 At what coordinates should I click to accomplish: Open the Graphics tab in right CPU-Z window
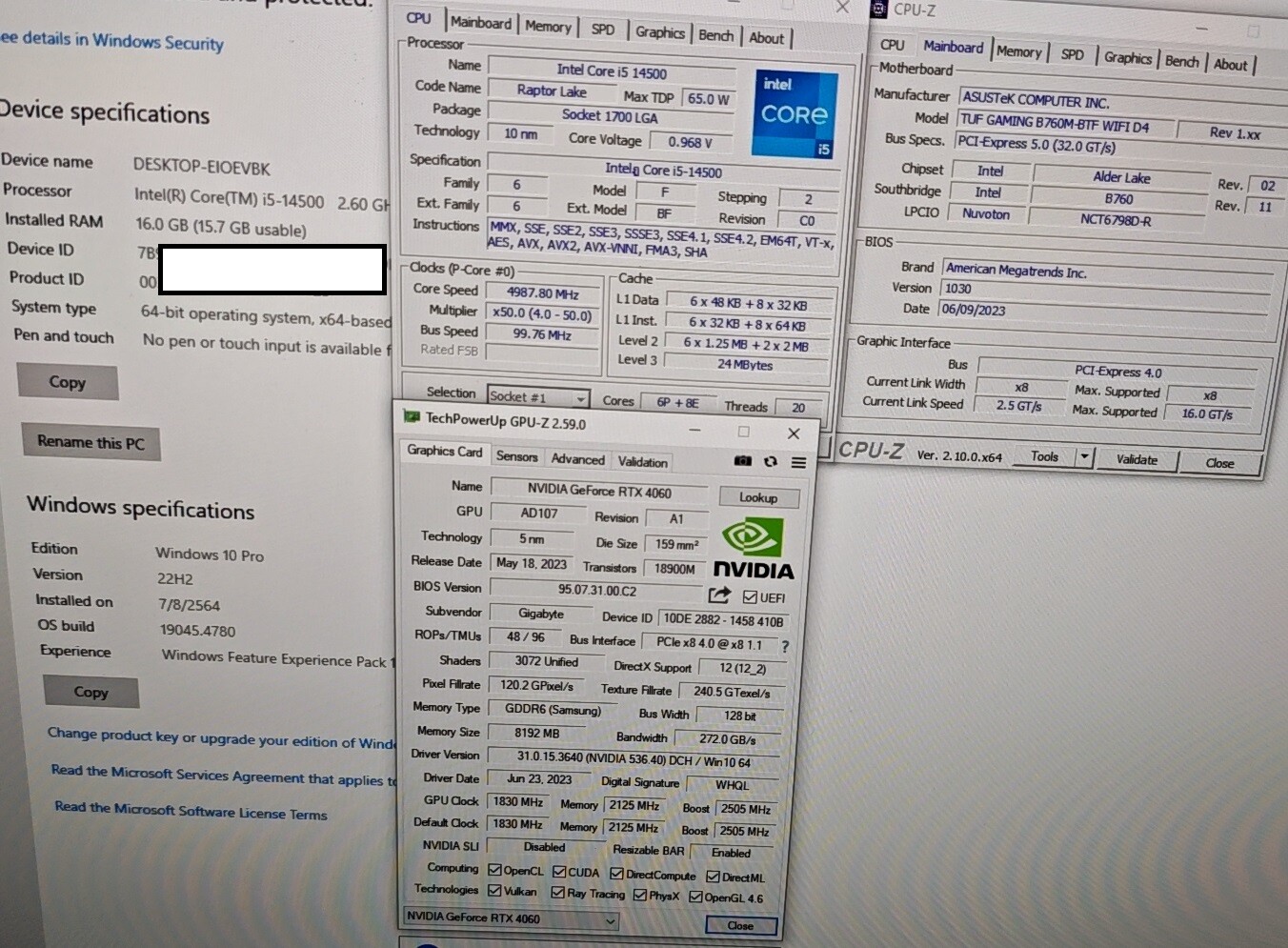1128,58
